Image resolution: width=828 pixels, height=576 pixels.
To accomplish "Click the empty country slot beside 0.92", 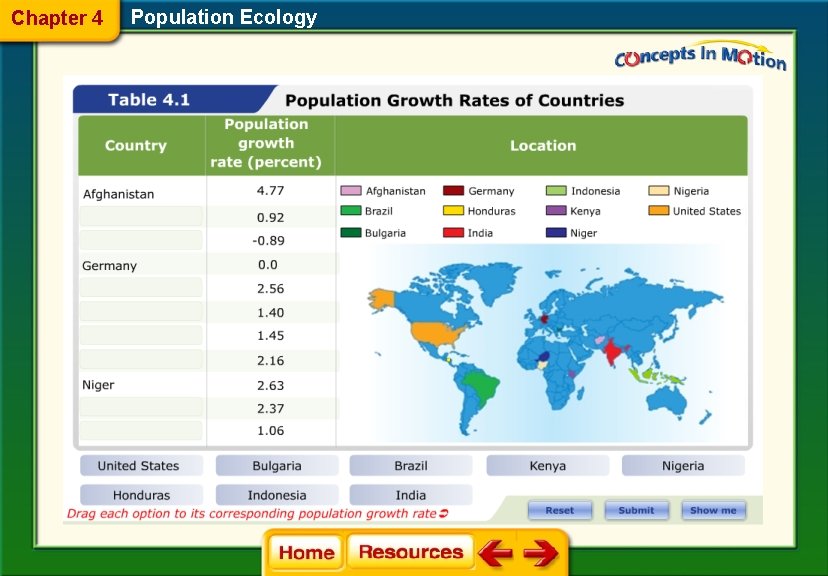I will pyautogui.click(x=141, y=216).
